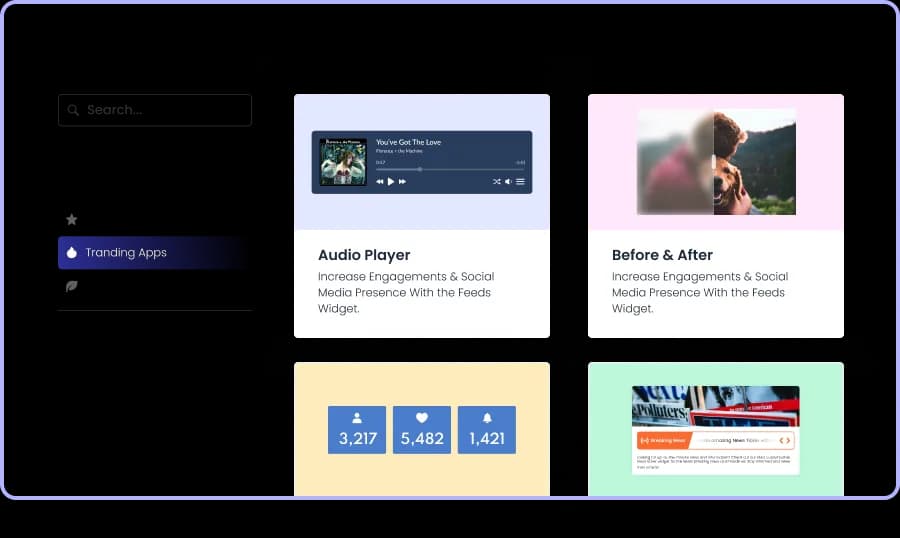Click the Breaking News orange label
Screen dimensions: 900x538
[663, 440]
